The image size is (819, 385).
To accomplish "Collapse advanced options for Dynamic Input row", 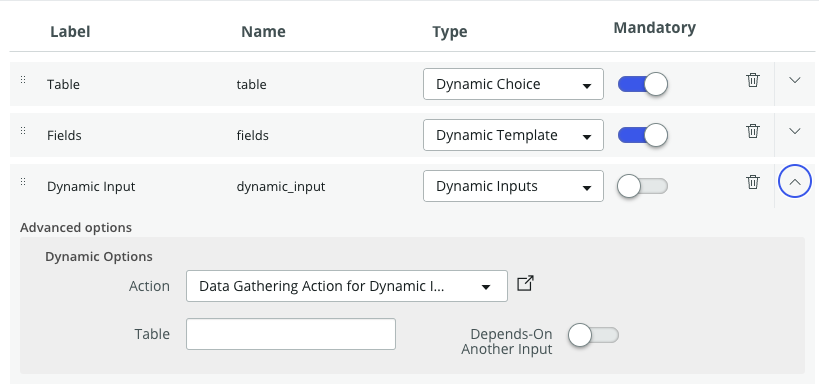I will (794, 182).
